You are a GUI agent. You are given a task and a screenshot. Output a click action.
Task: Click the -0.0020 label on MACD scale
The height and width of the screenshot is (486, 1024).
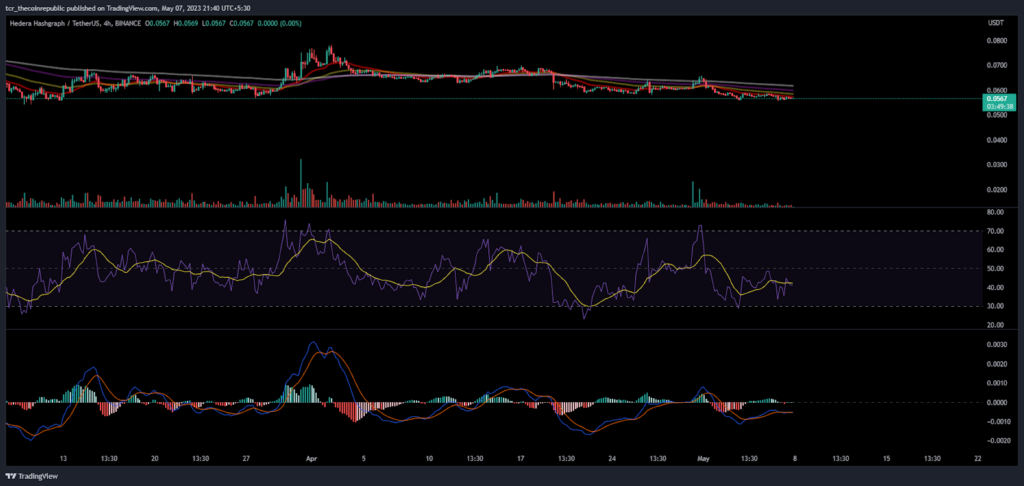(995, 441)
